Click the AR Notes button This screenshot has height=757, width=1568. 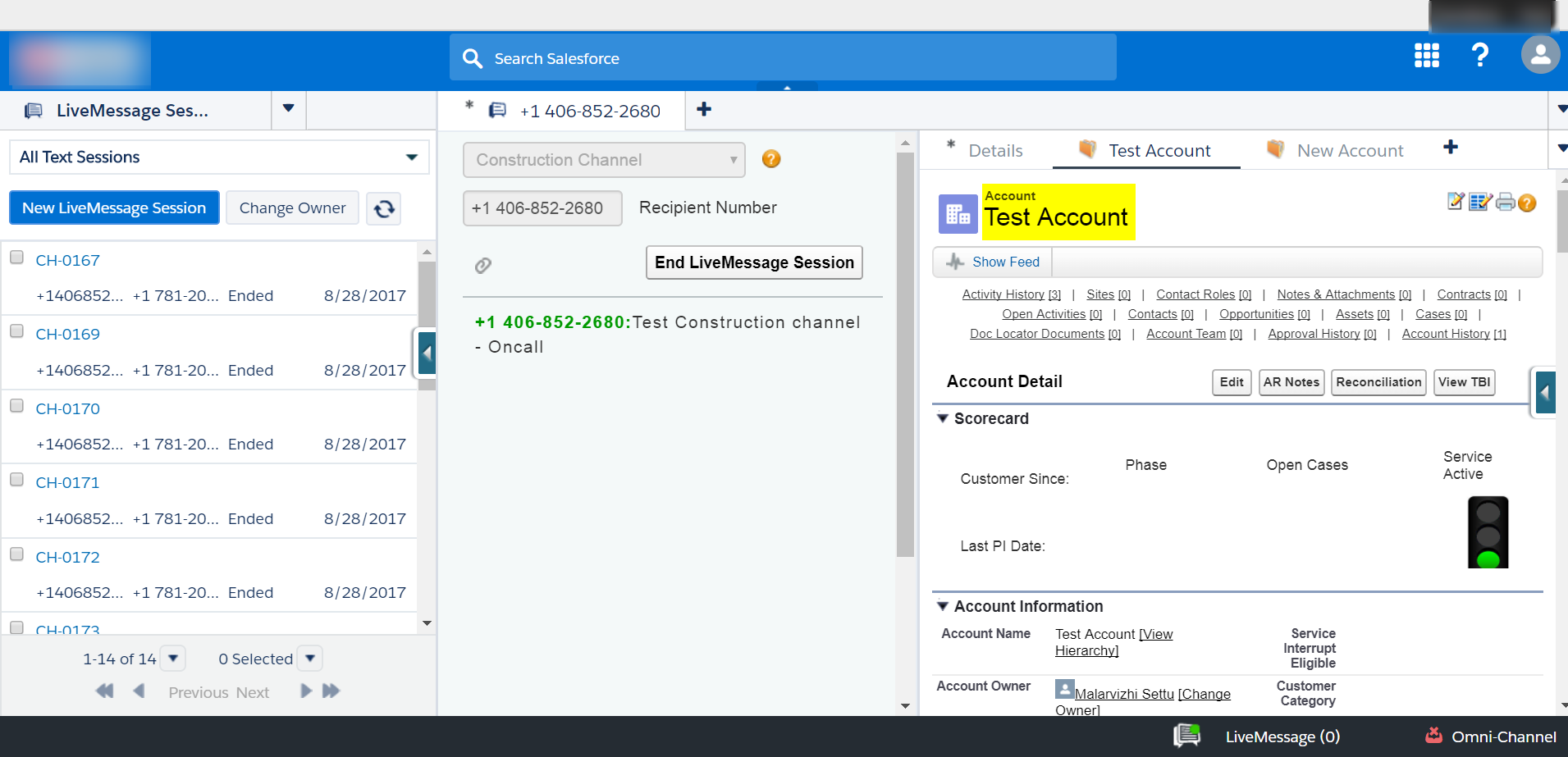[x=1291, y=382]
